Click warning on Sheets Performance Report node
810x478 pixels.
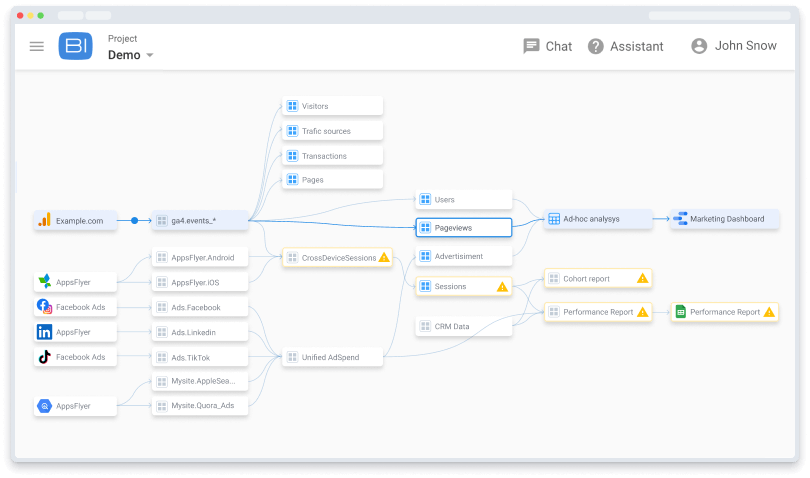[769, 312]
